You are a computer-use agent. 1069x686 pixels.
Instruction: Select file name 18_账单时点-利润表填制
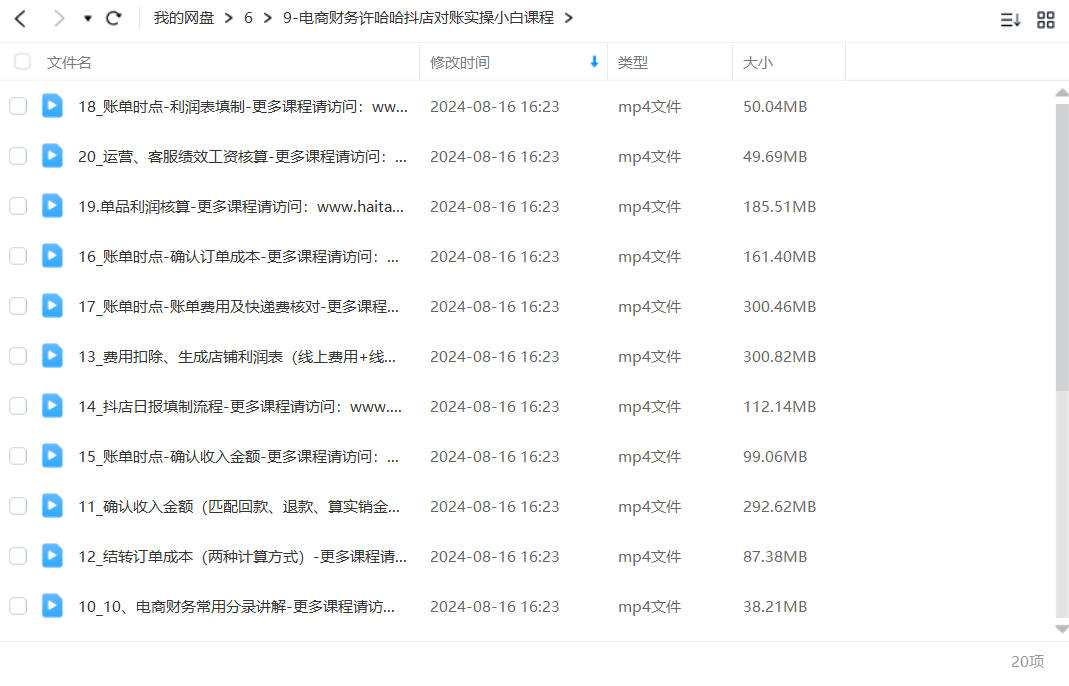pos(243,106)
